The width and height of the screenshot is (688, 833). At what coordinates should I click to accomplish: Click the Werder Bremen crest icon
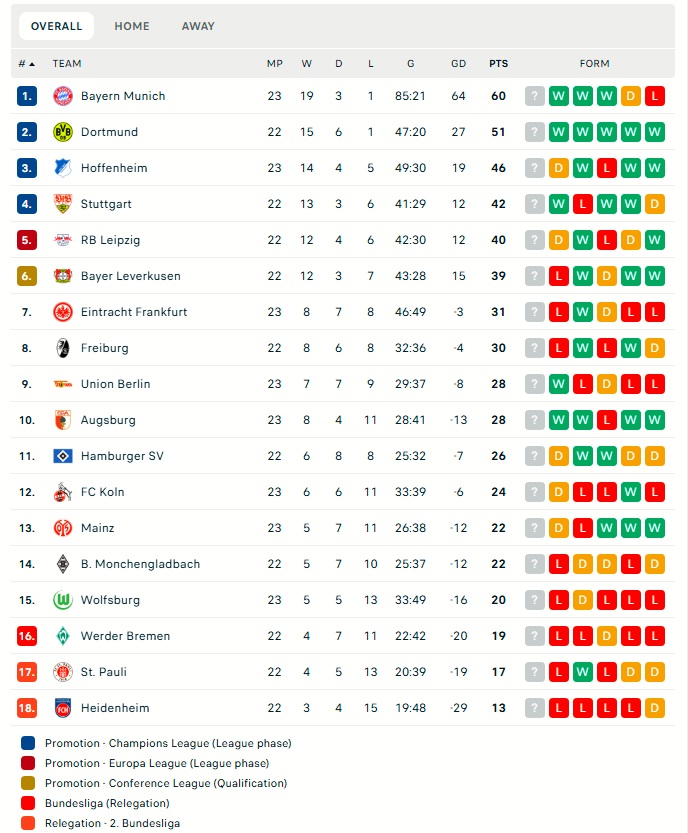pos(63,636)
